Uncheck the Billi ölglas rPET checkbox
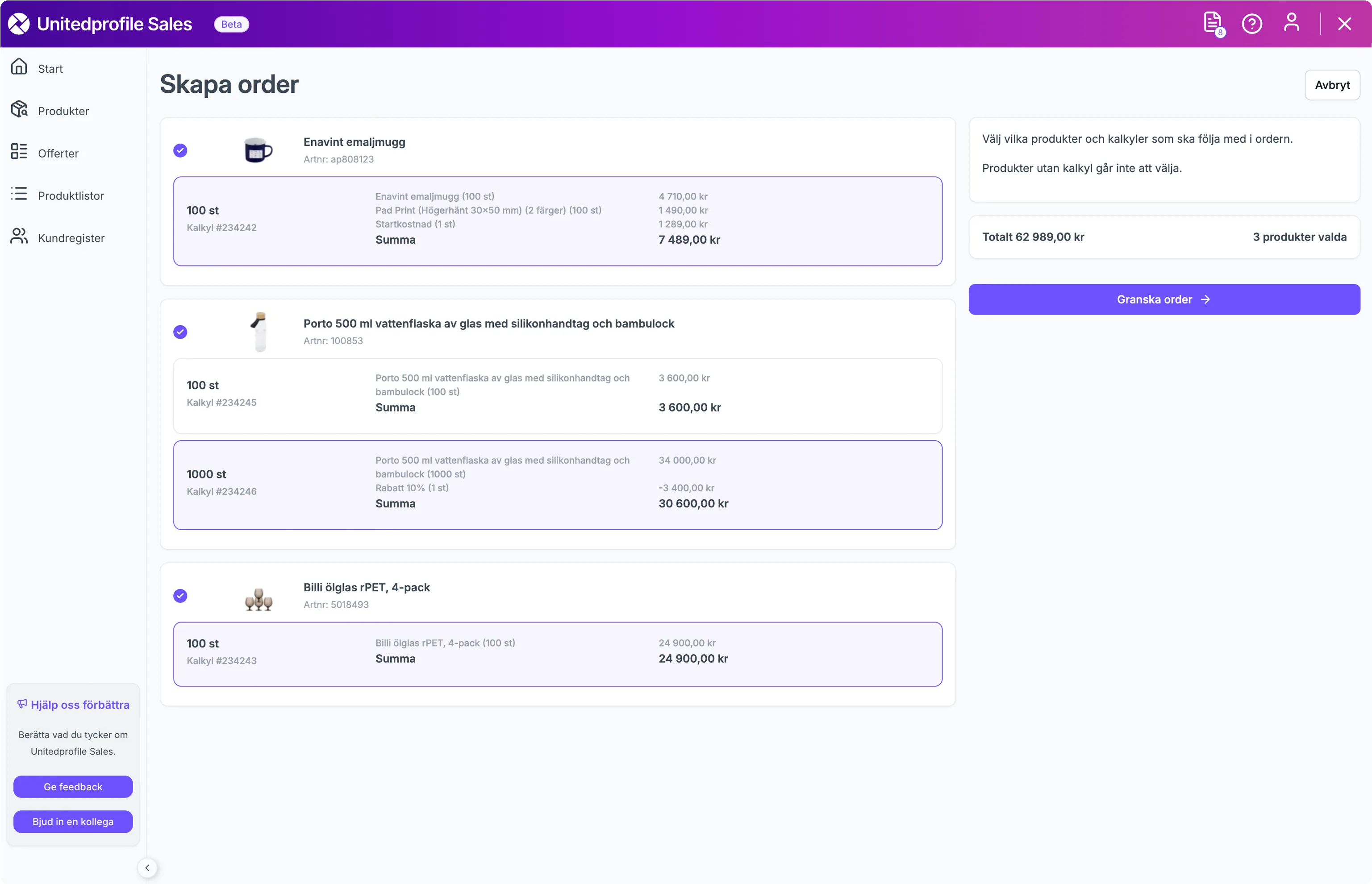The height and width of the screenshot is (884, 1372). point(180,596)
